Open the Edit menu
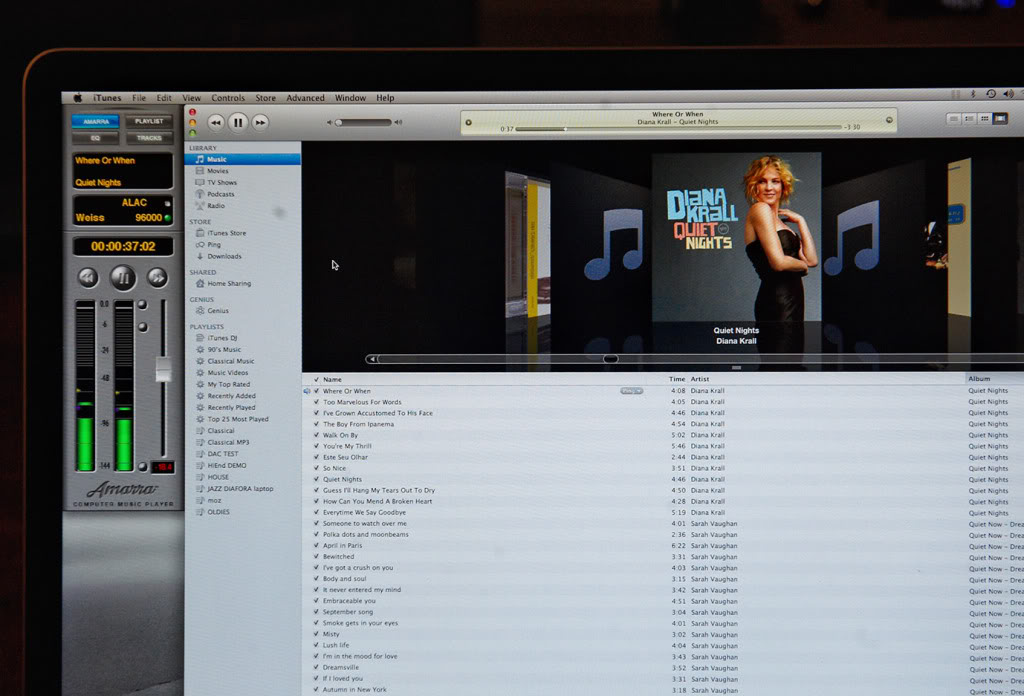The image size is (1024, 696). [x=164, y=98]
